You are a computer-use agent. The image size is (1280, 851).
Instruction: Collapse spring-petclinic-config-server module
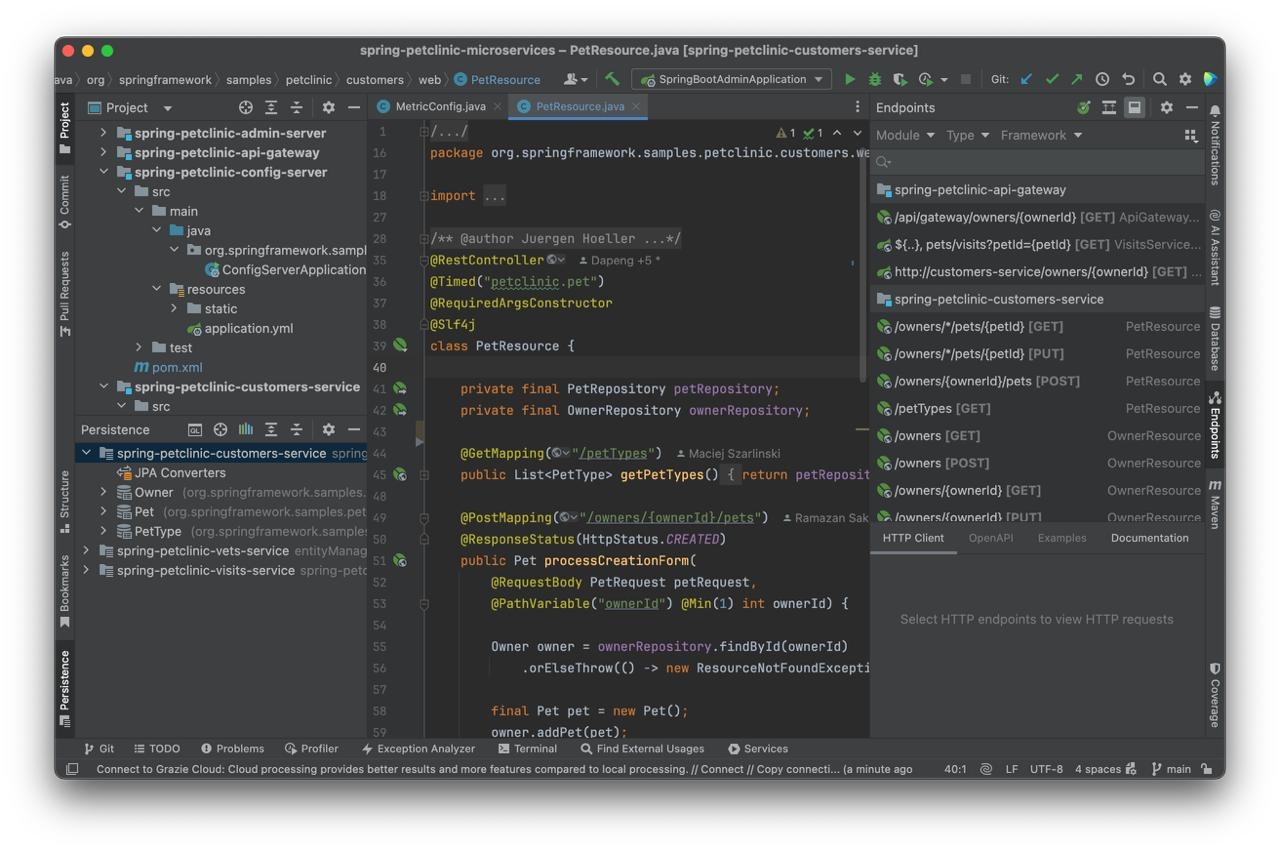pyautogui.click(x=103, y=172)
